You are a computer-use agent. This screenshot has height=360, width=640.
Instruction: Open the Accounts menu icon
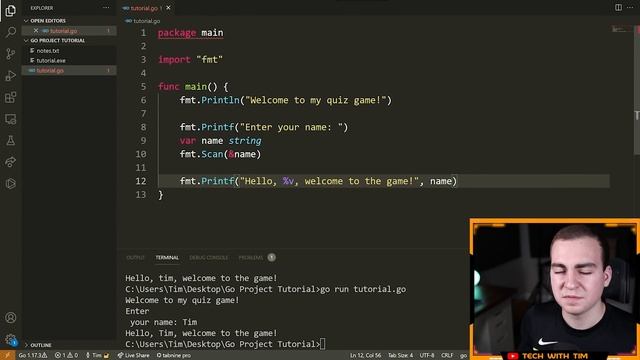(x=11, y=318)
